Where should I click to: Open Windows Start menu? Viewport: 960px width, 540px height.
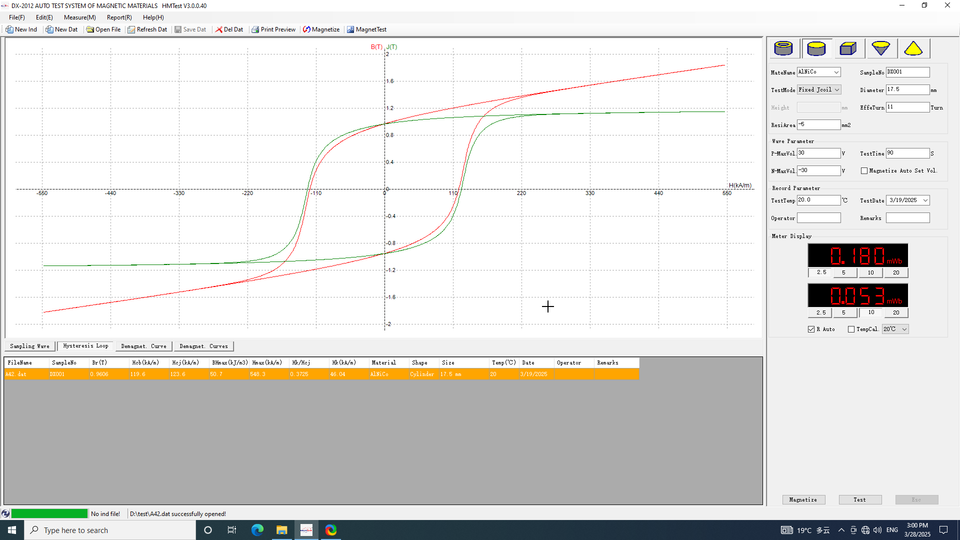click(12, 530)
